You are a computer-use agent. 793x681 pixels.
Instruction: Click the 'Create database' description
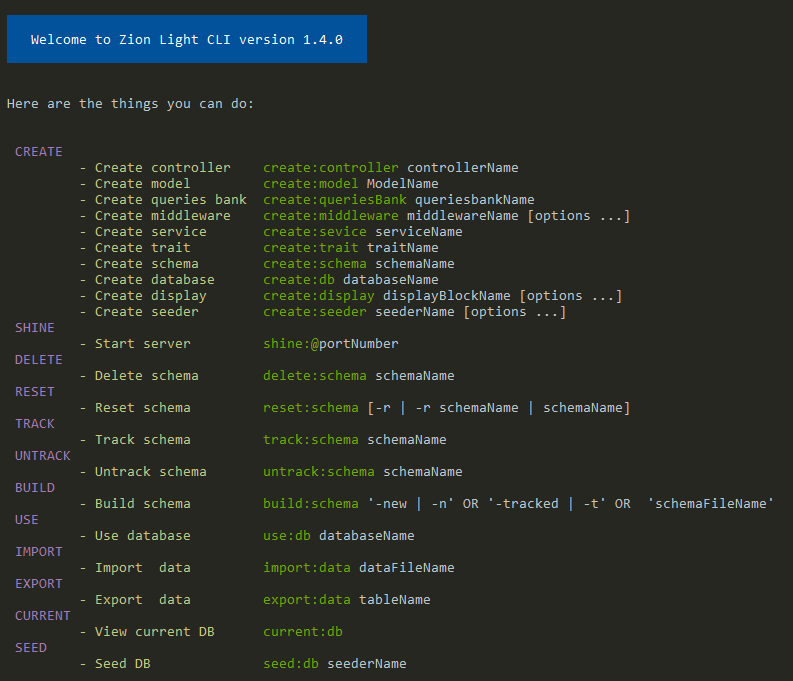point(155,280)
